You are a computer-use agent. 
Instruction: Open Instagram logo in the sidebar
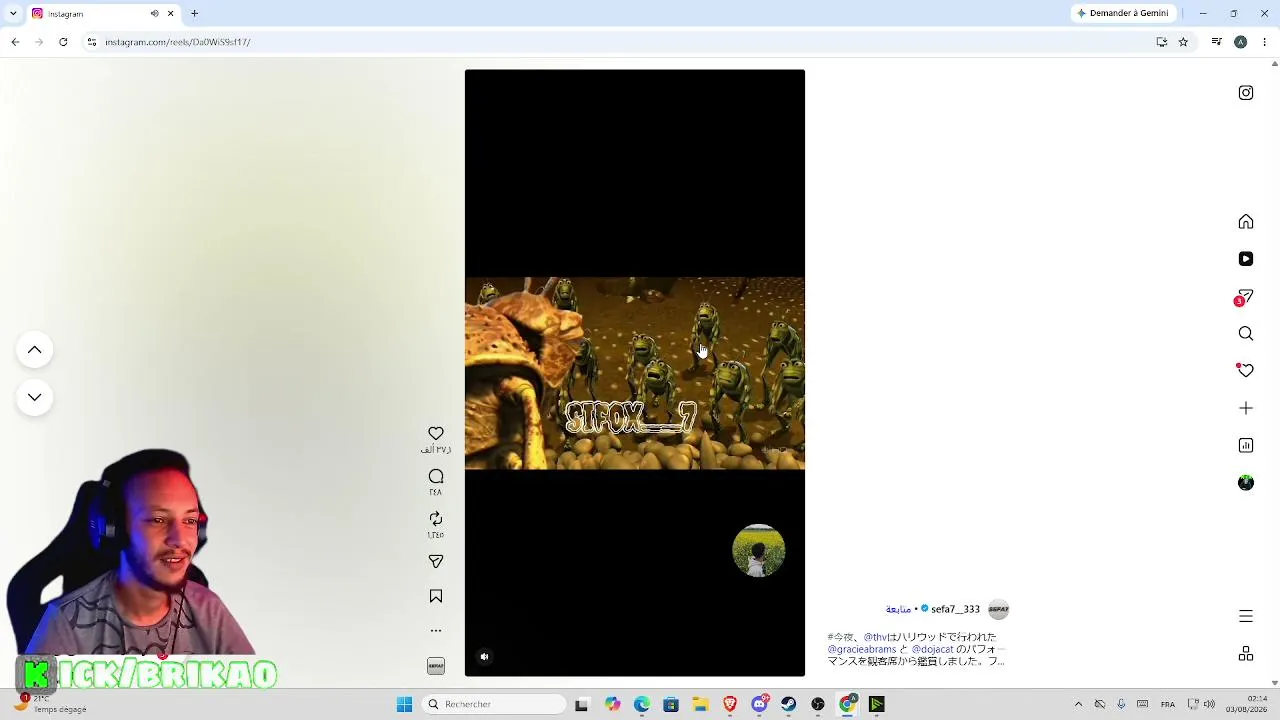[x=1246, y=93]
